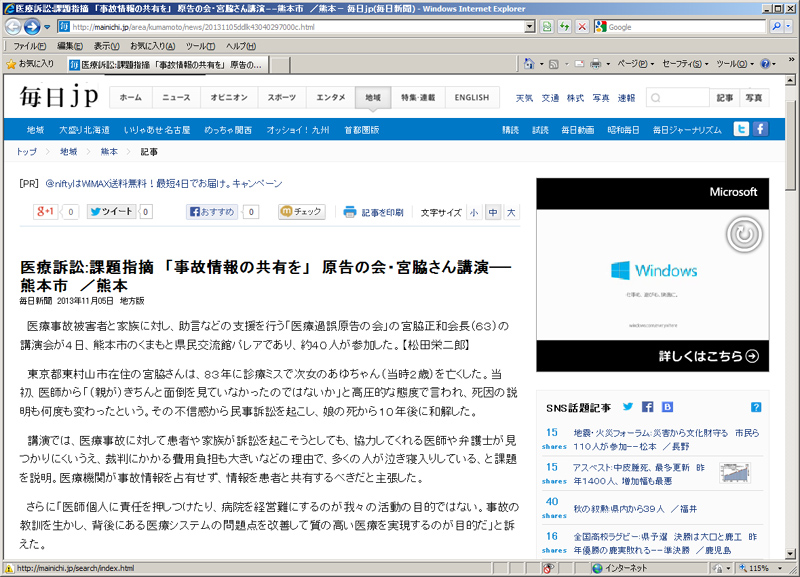Select the ENGLISH navigation tab
The image size is (800, 577).
click(x=472, y=97)
